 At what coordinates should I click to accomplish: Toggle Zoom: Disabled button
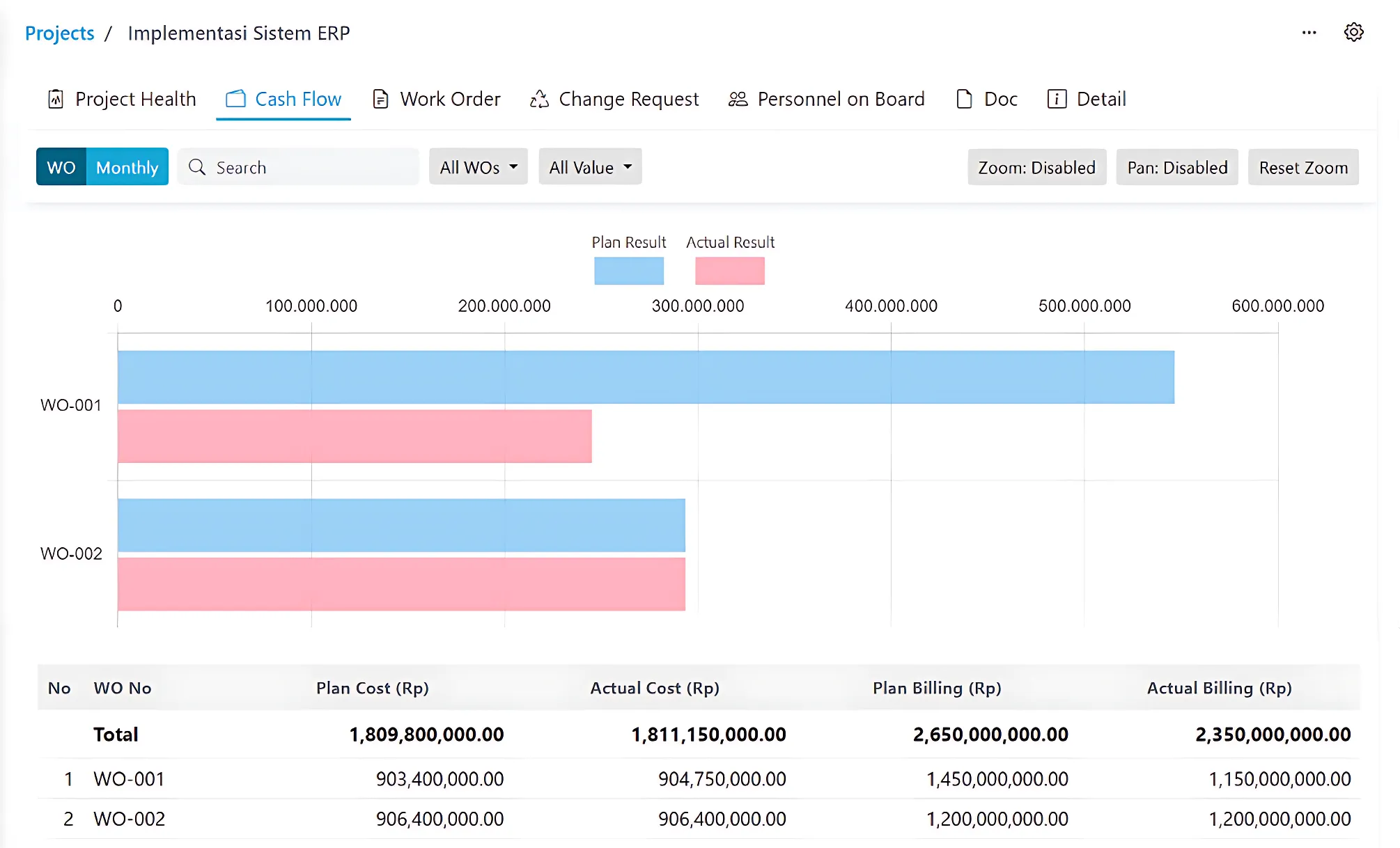point(1036,167)
